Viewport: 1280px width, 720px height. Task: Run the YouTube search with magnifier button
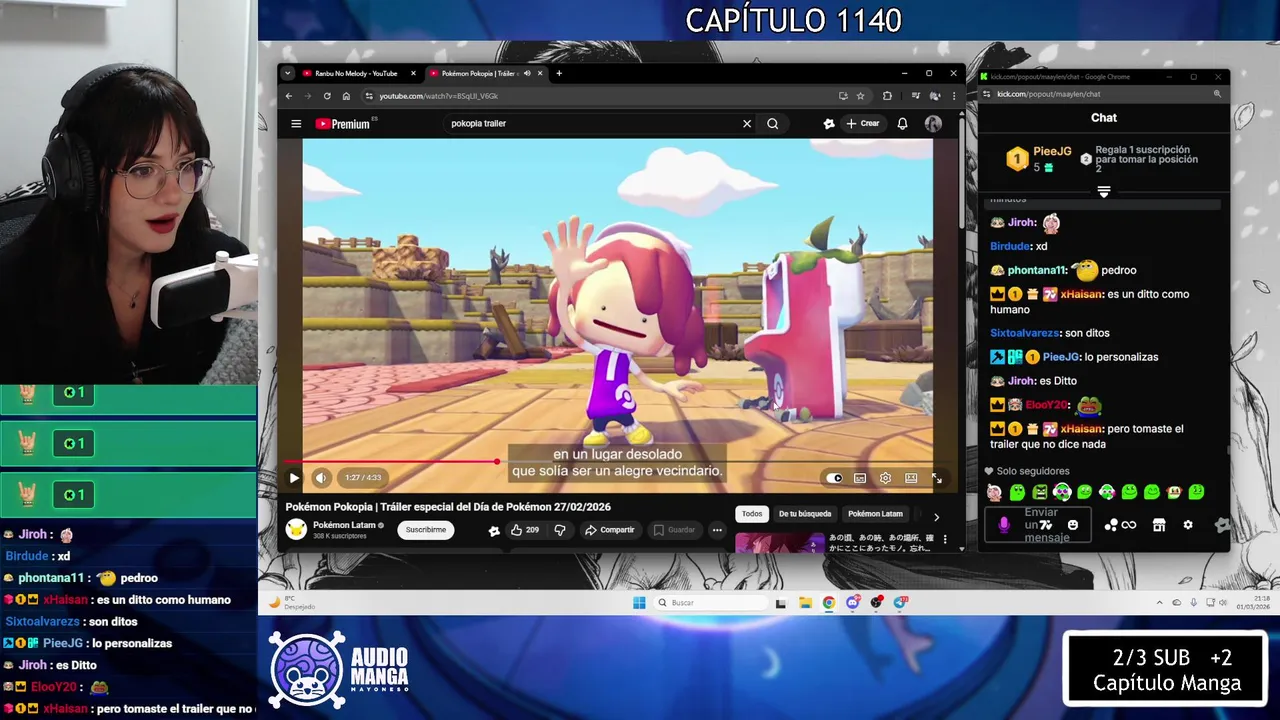772,124
